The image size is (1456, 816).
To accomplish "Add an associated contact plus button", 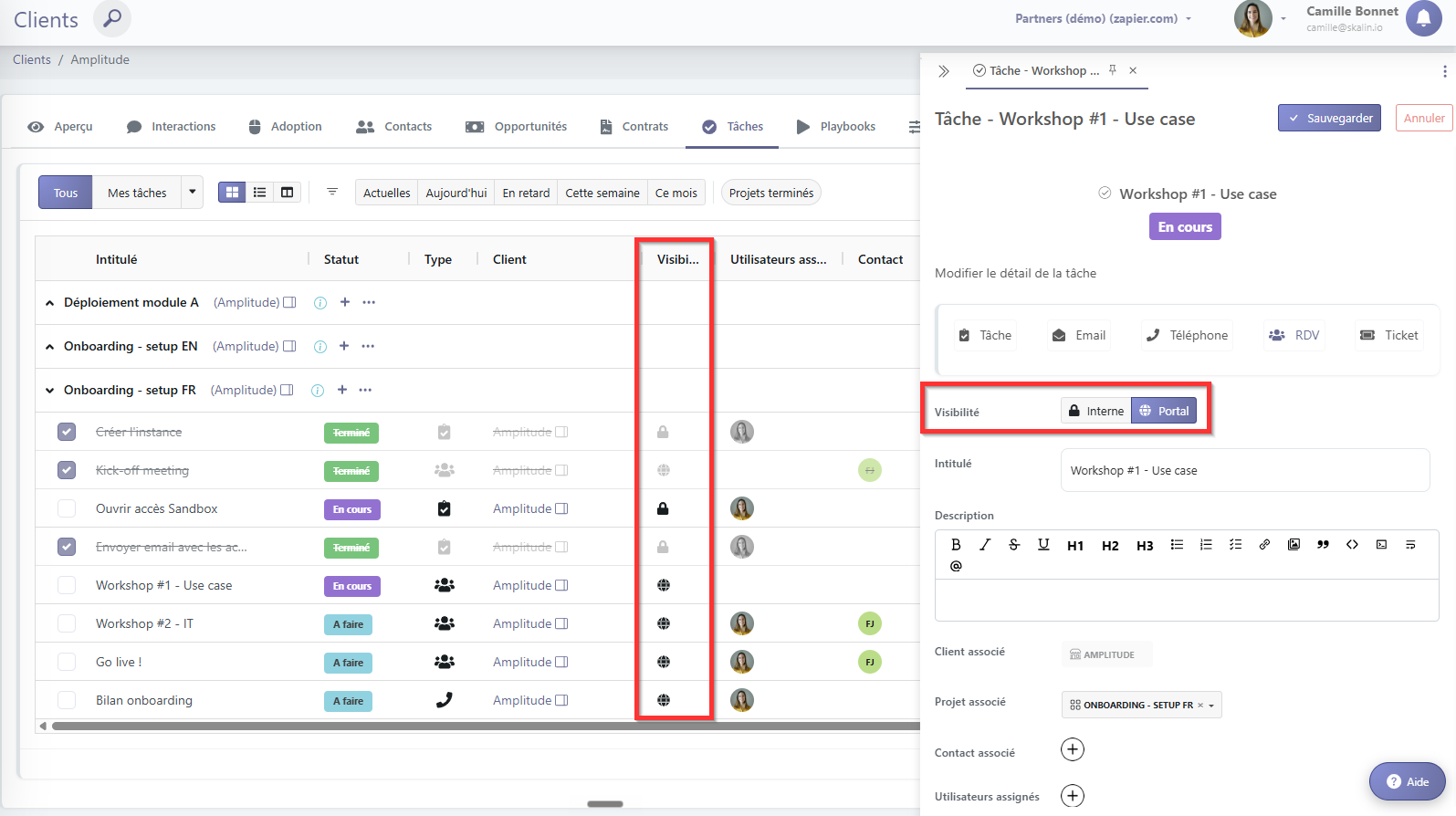I will (1073, 749).
